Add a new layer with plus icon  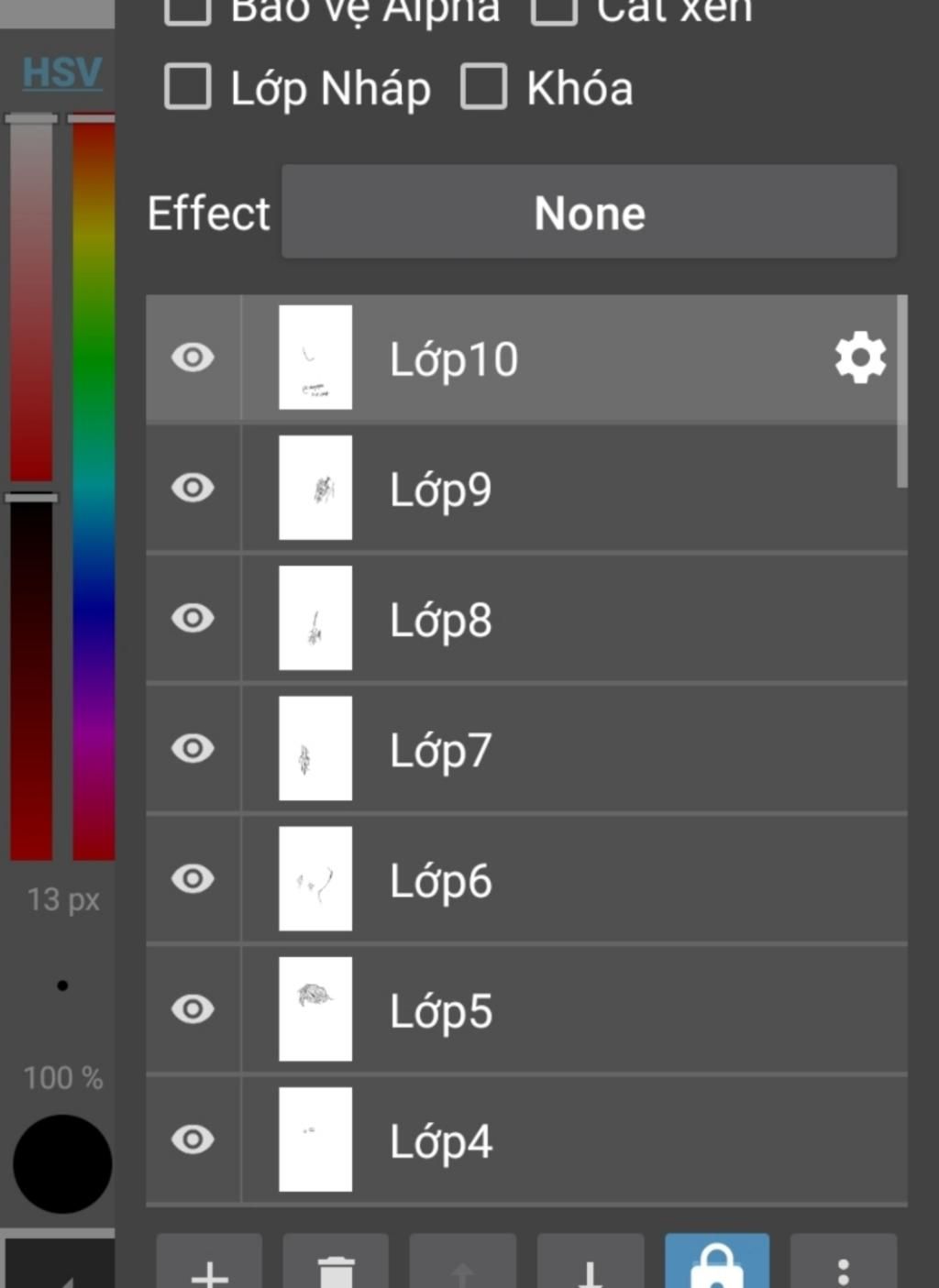pyautogui.click(x=209, y=1263)
